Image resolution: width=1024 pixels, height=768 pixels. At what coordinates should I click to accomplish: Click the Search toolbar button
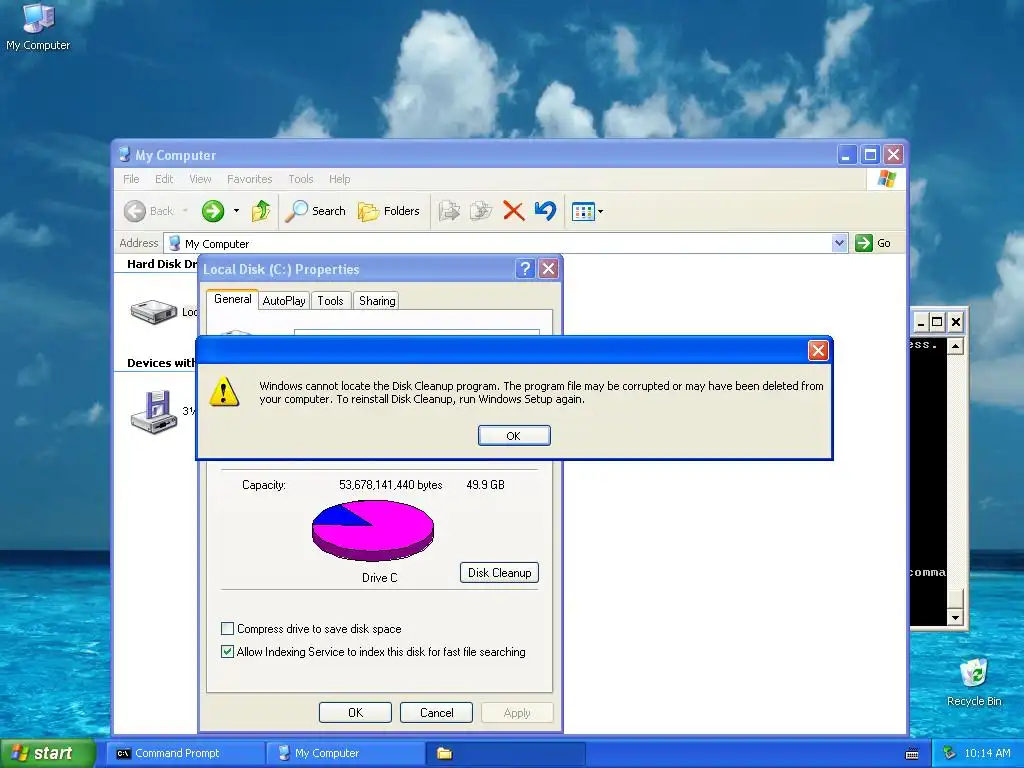(x=315, y=211)
